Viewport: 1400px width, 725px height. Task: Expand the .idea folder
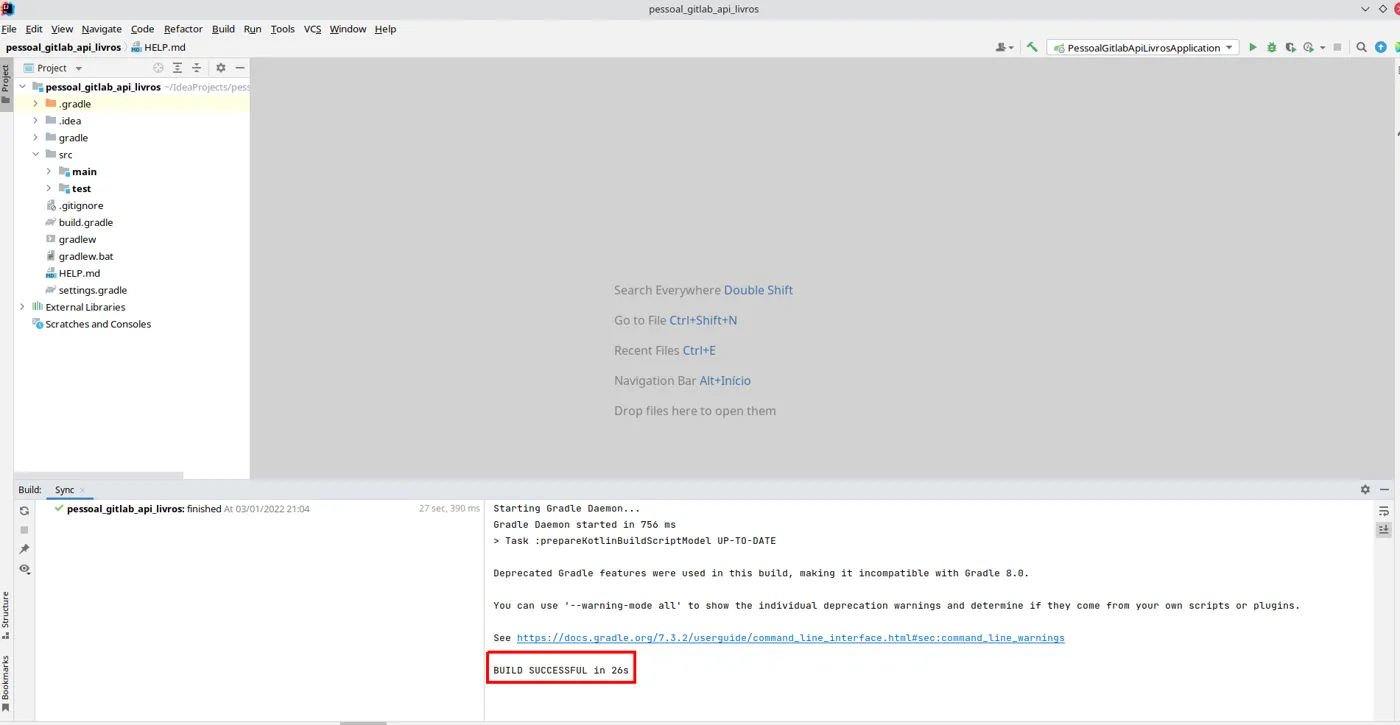[36, 121]
